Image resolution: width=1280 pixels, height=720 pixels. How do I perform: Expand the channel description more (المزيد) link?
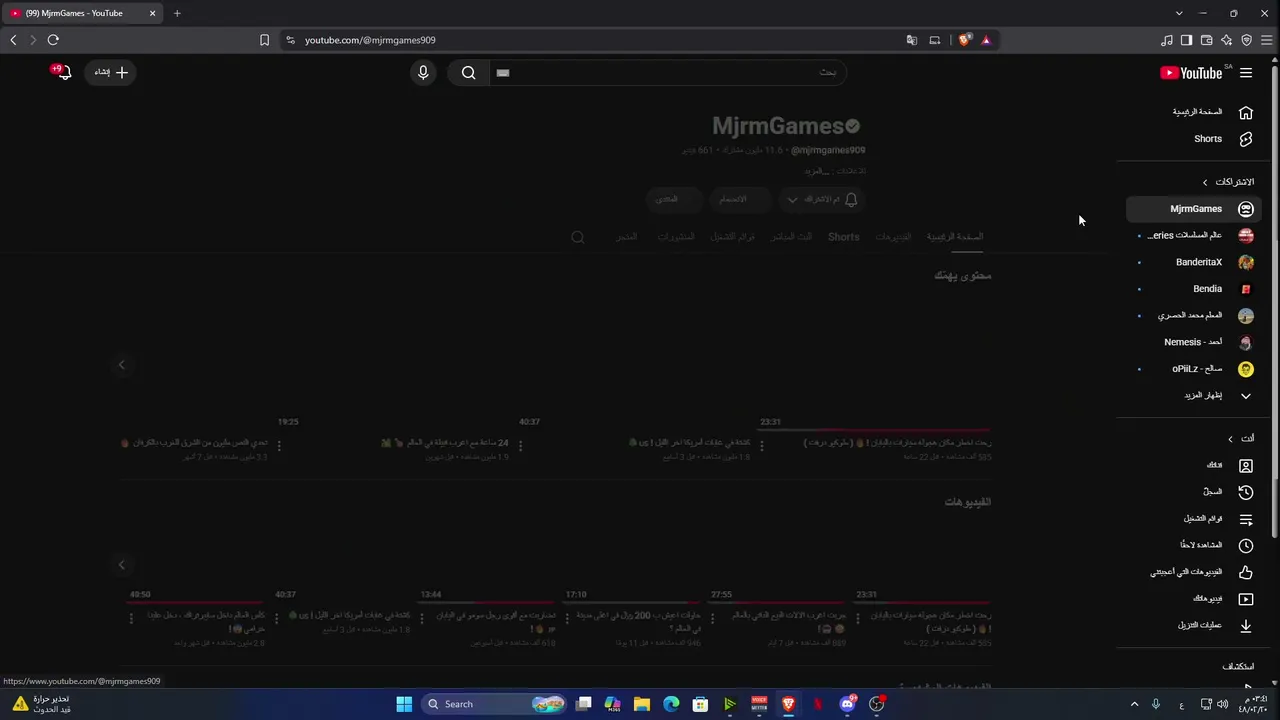tap(816, 171)
